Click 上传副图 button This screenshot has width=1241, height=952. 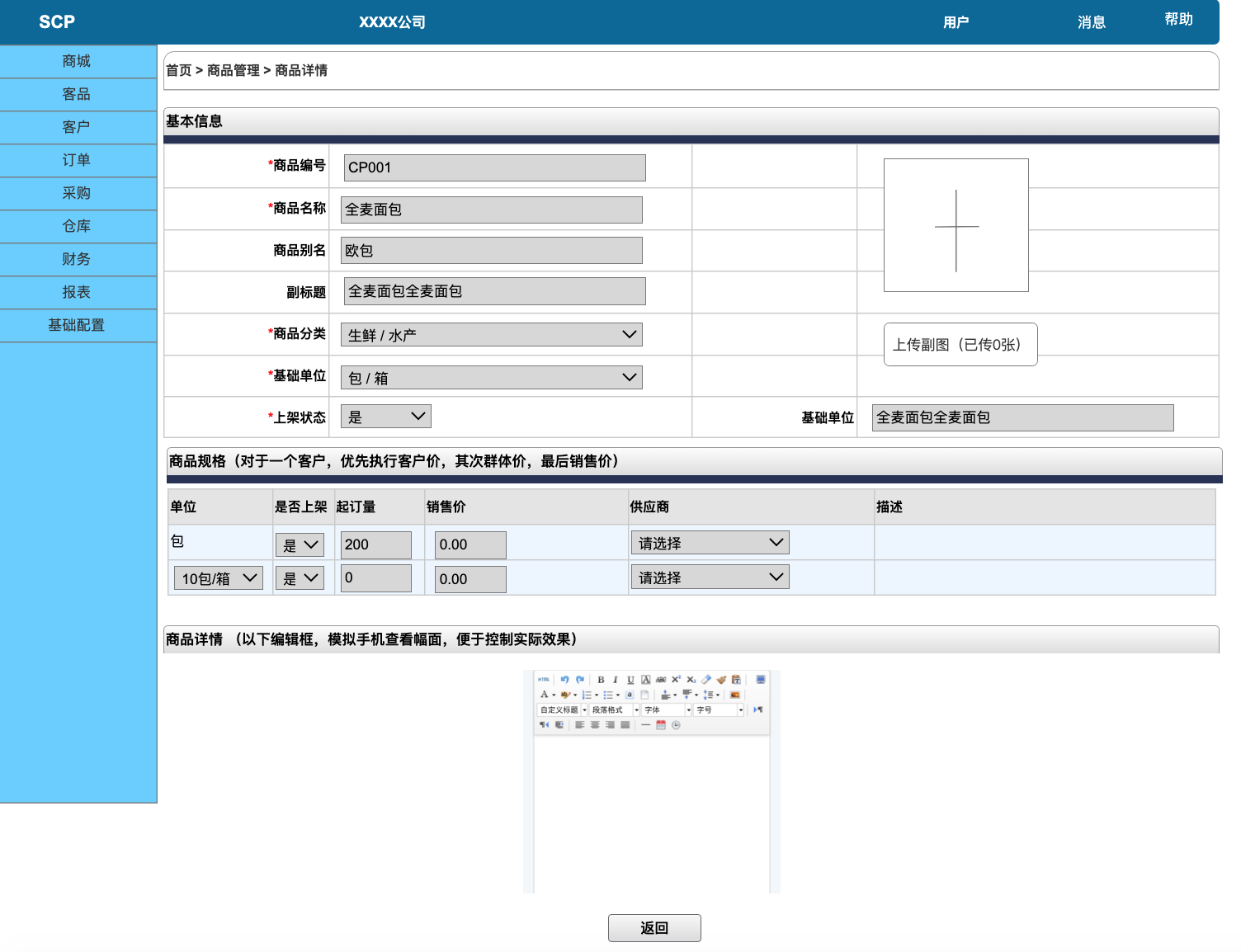point(960,344)
